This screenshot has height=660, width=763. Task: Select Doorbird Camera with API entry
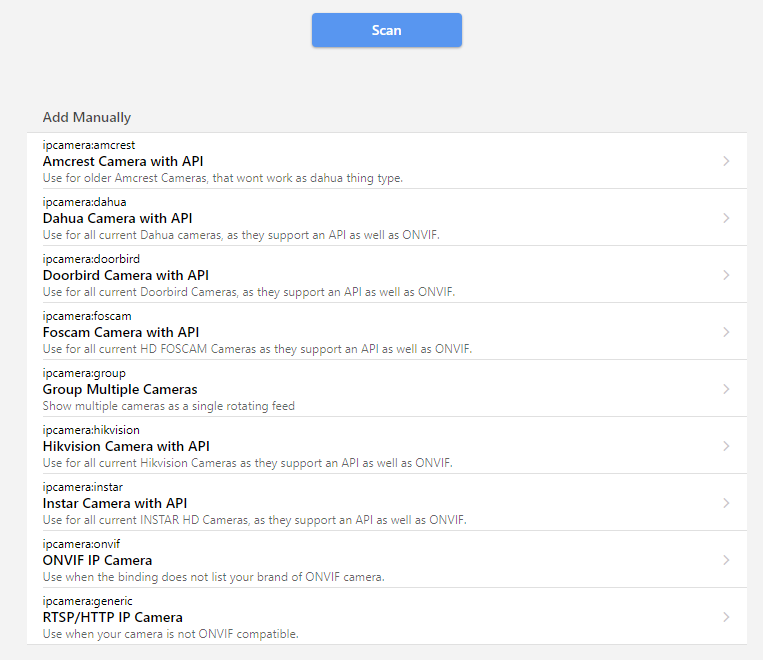pyautogui.click(x=125, y=275)
